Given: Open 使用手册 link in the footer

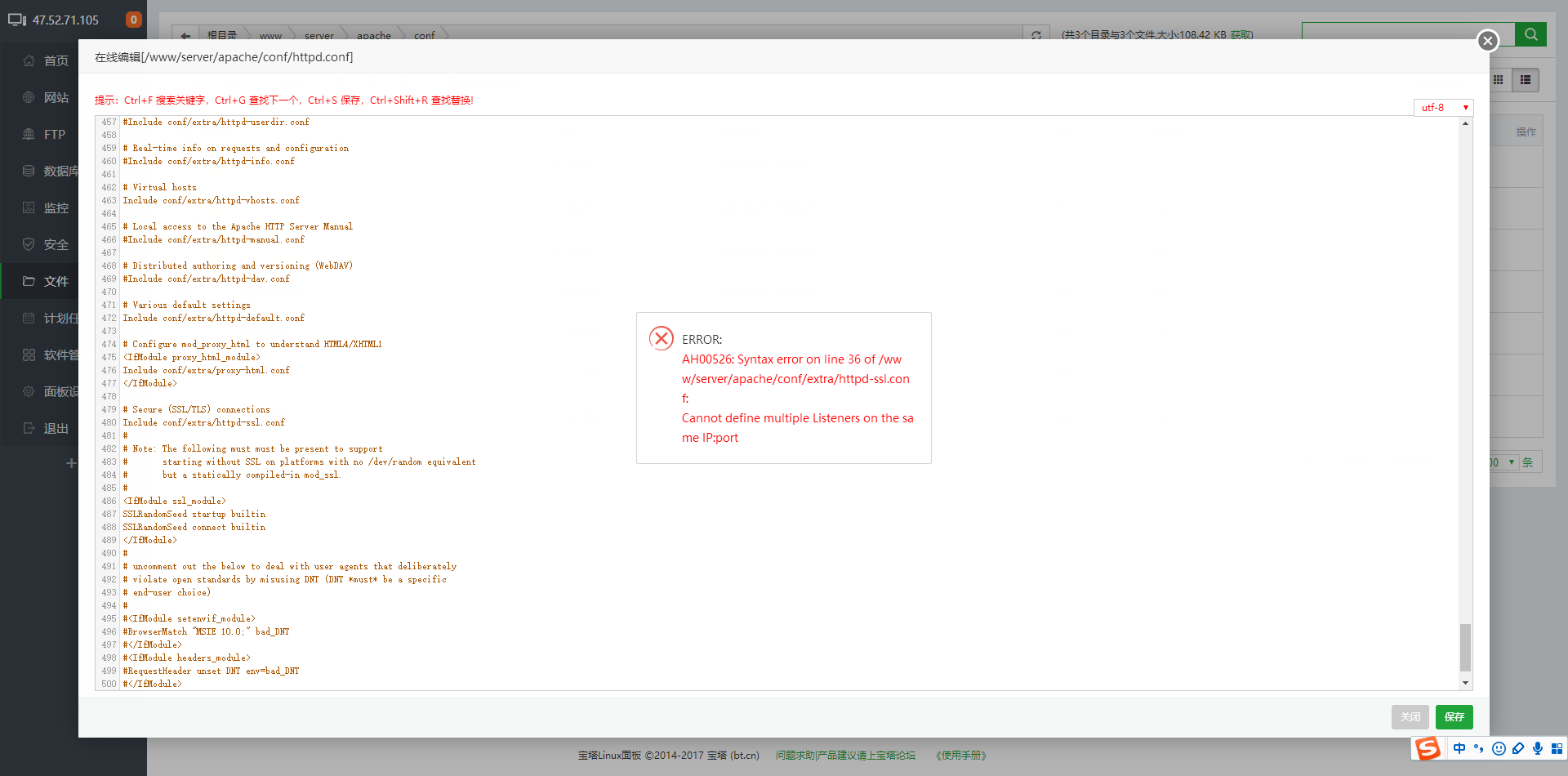Looking at the screenshot, I should pos(961,756).
